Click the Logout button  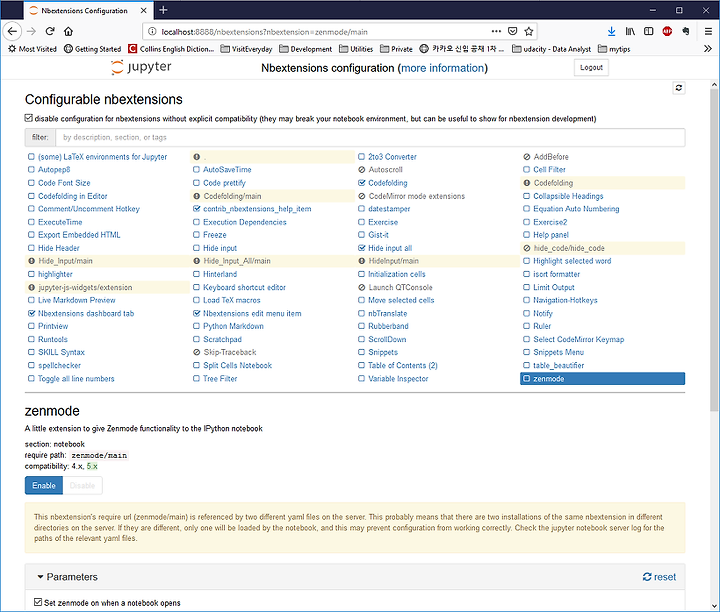point(591,67)
